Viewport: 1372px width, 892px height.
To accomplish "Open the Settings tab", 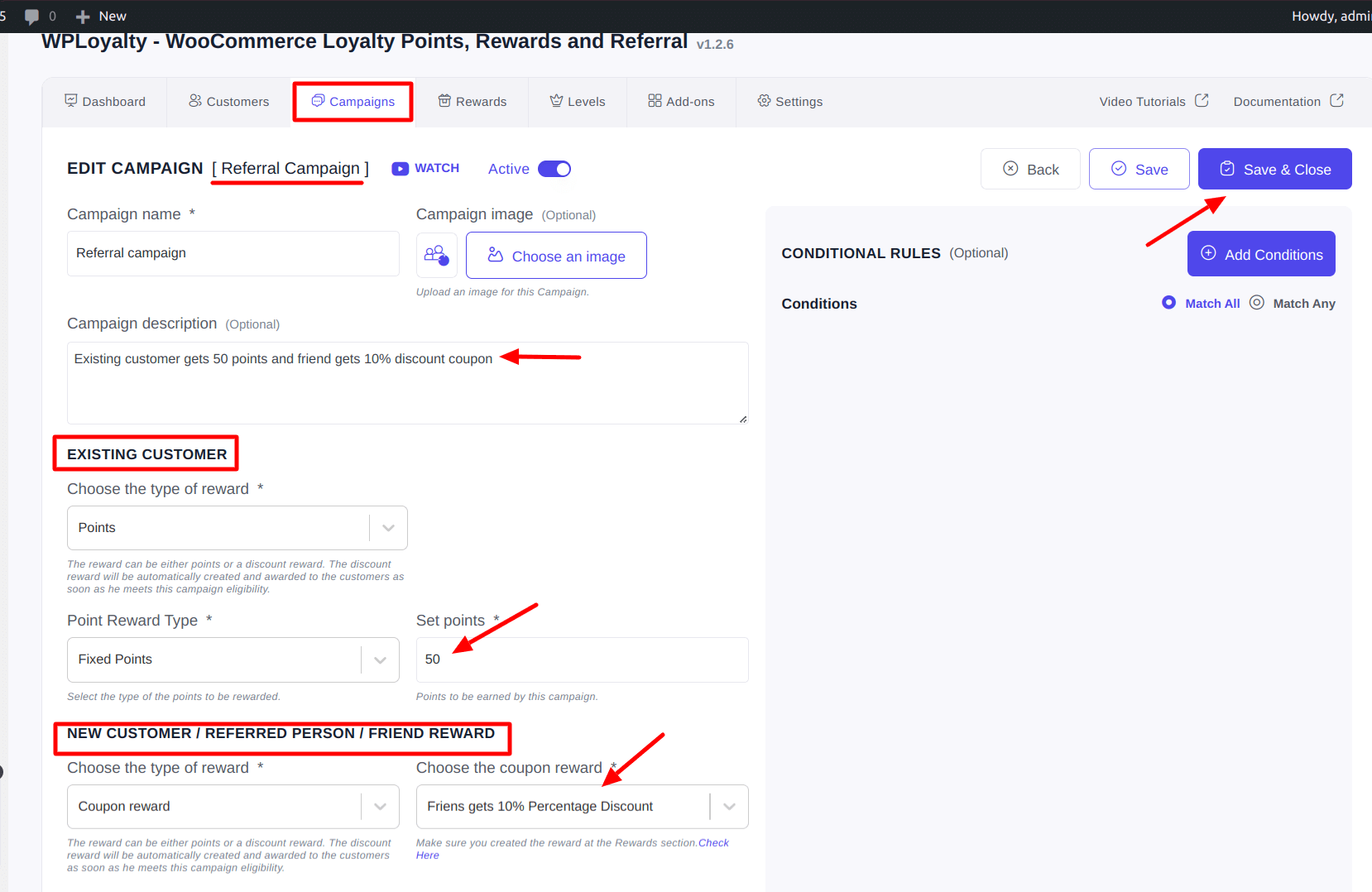I will point(789,102).
